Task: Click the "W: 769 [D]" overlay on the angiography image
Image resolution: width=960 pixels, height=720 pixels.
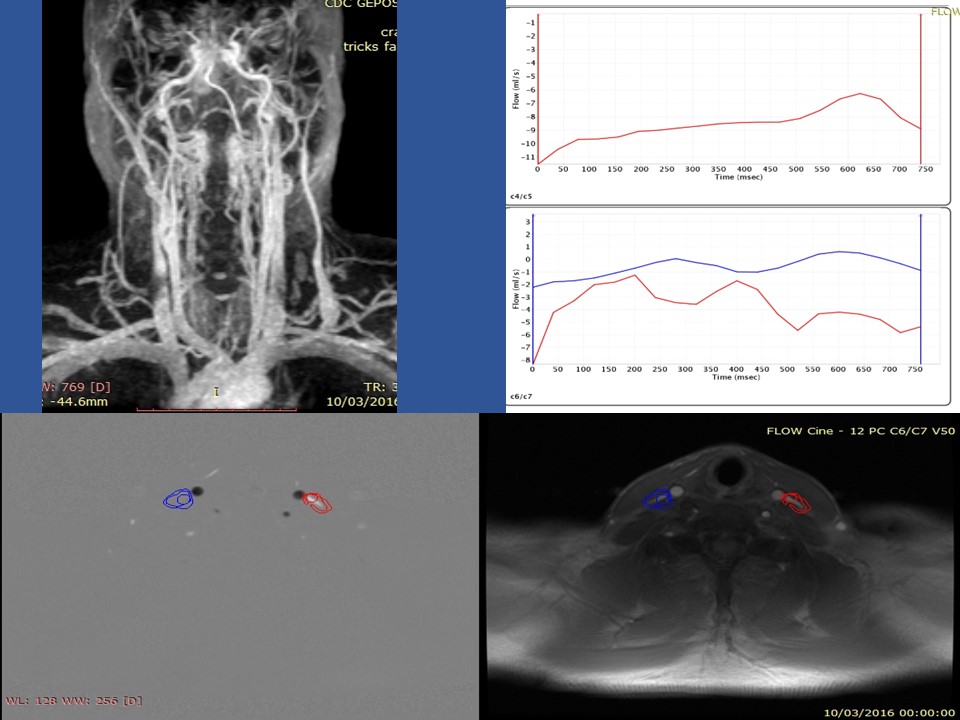Action: click(76, 387)
